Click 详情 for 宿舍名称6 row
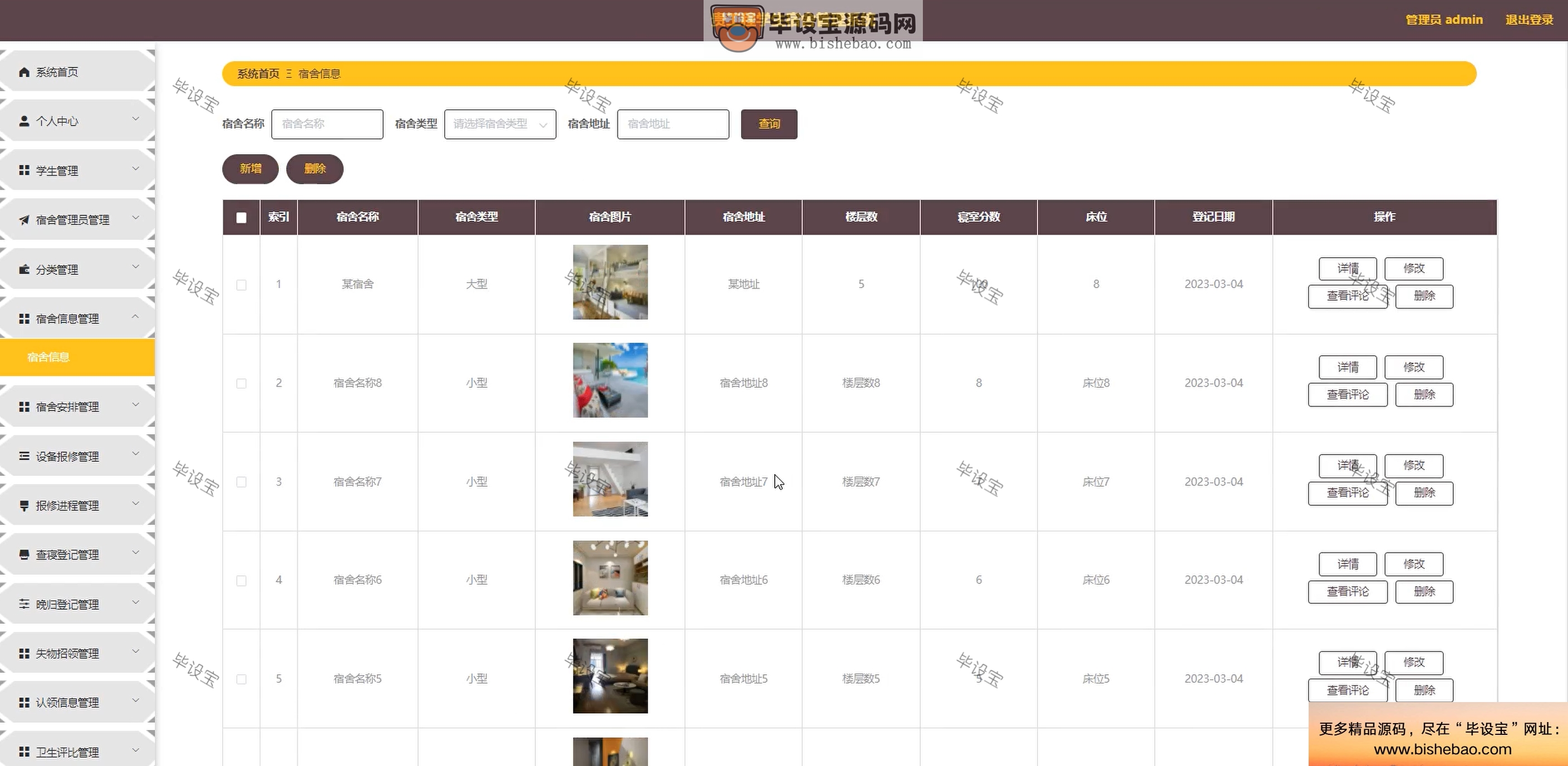Screen dimensions: 1568x766 (x=1348, y=564)
